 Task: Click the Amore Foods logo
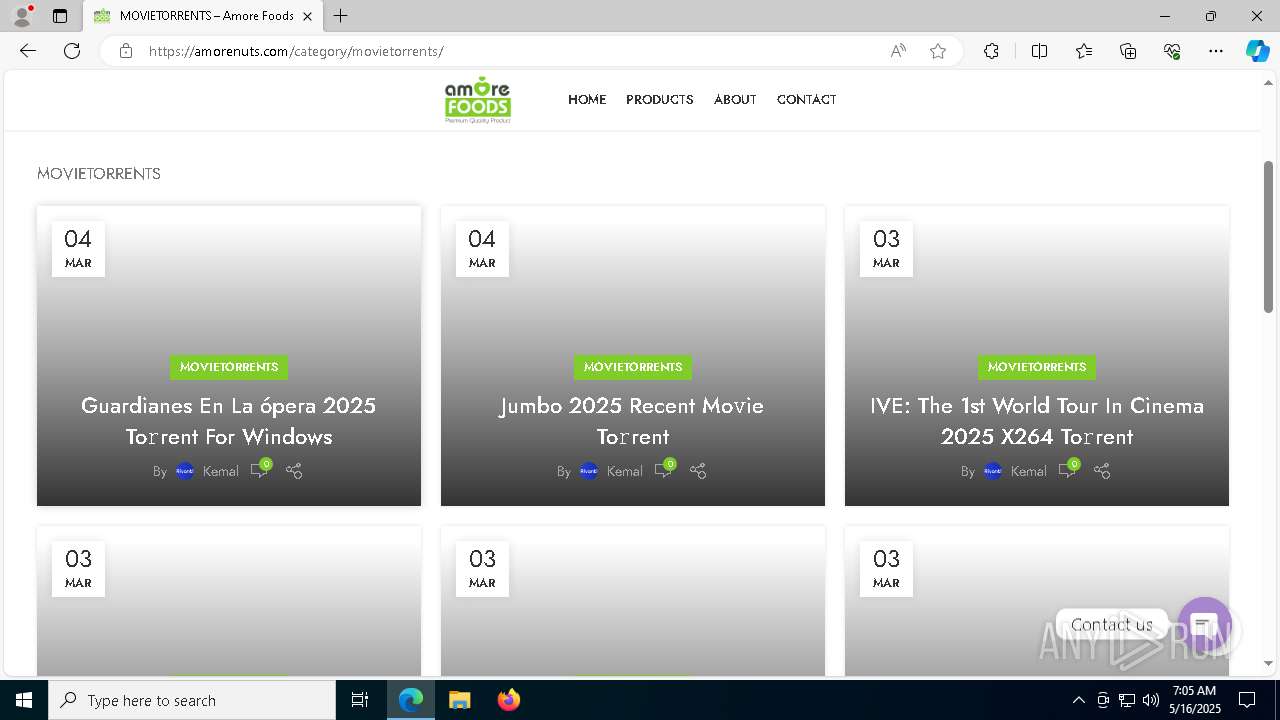point(478,99)
